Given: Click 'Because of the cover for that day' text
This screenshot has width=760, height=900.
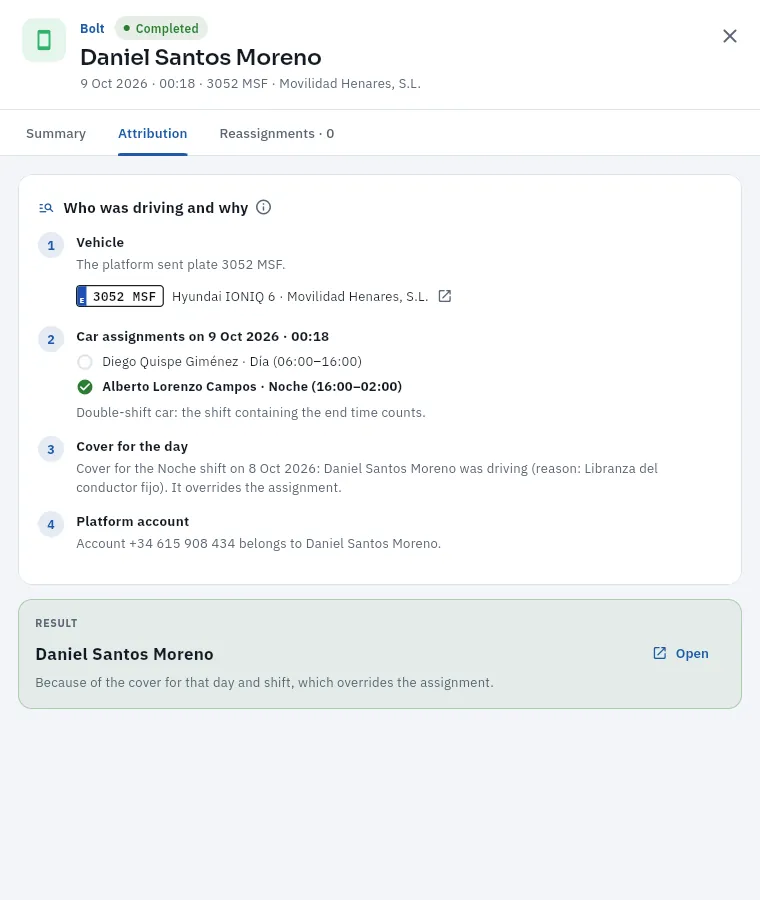Looking at the screenshot, I should [264, 682].
